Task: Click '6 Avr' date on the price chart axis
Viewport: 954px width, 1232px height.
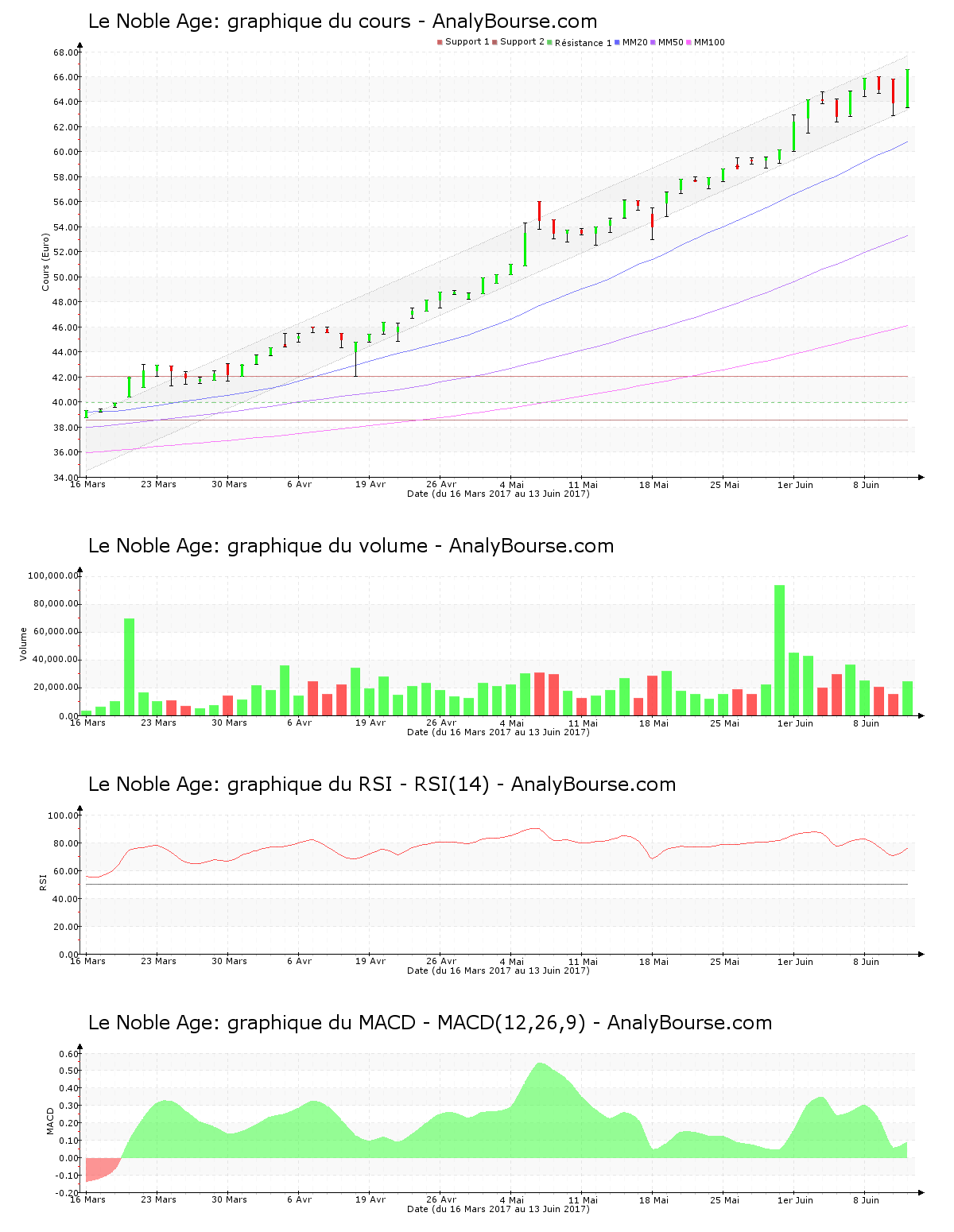Action: [x=299, y=484]
